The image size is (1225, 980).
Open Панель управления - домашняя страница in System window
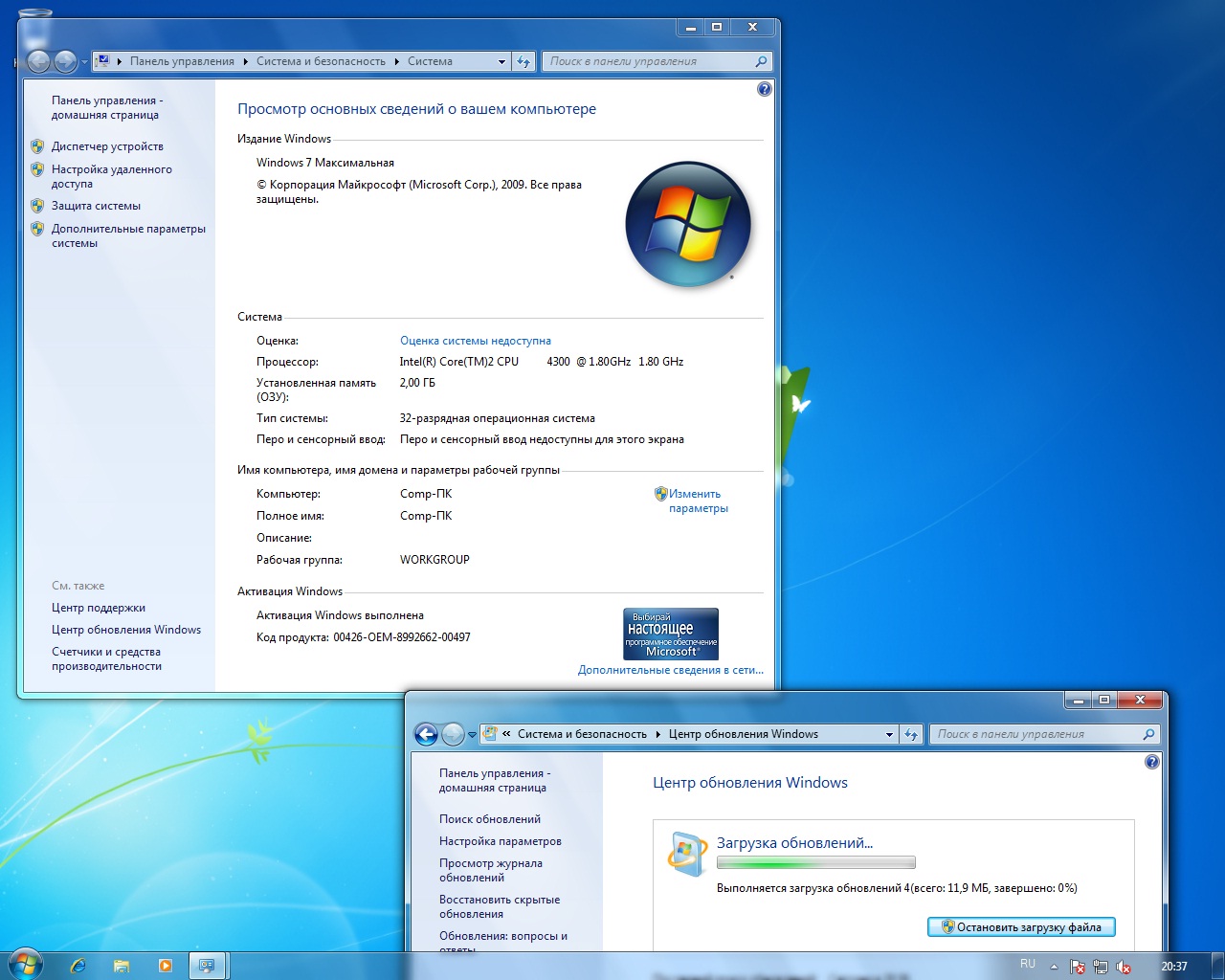(x=107, y=107)
